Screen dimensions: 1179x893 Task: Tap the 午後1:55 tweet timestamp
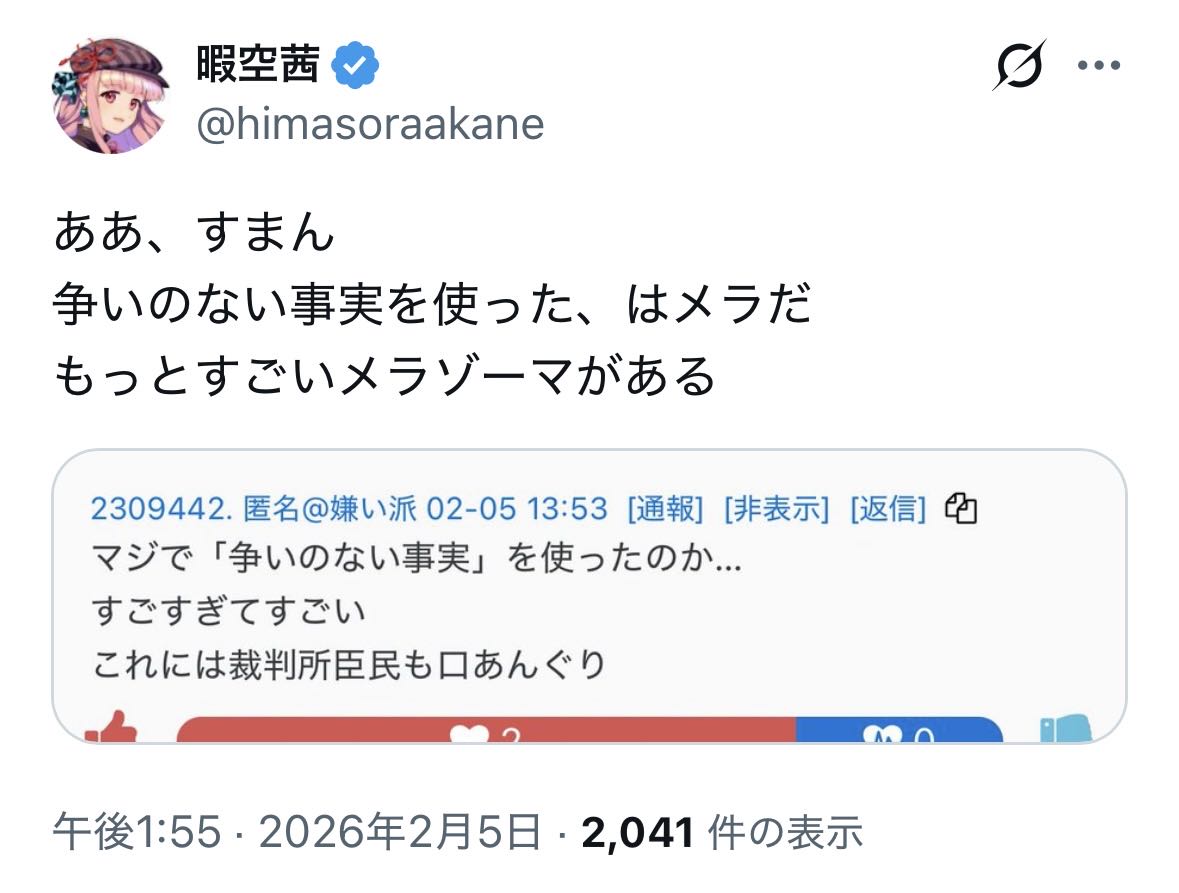tap(136, 832)
